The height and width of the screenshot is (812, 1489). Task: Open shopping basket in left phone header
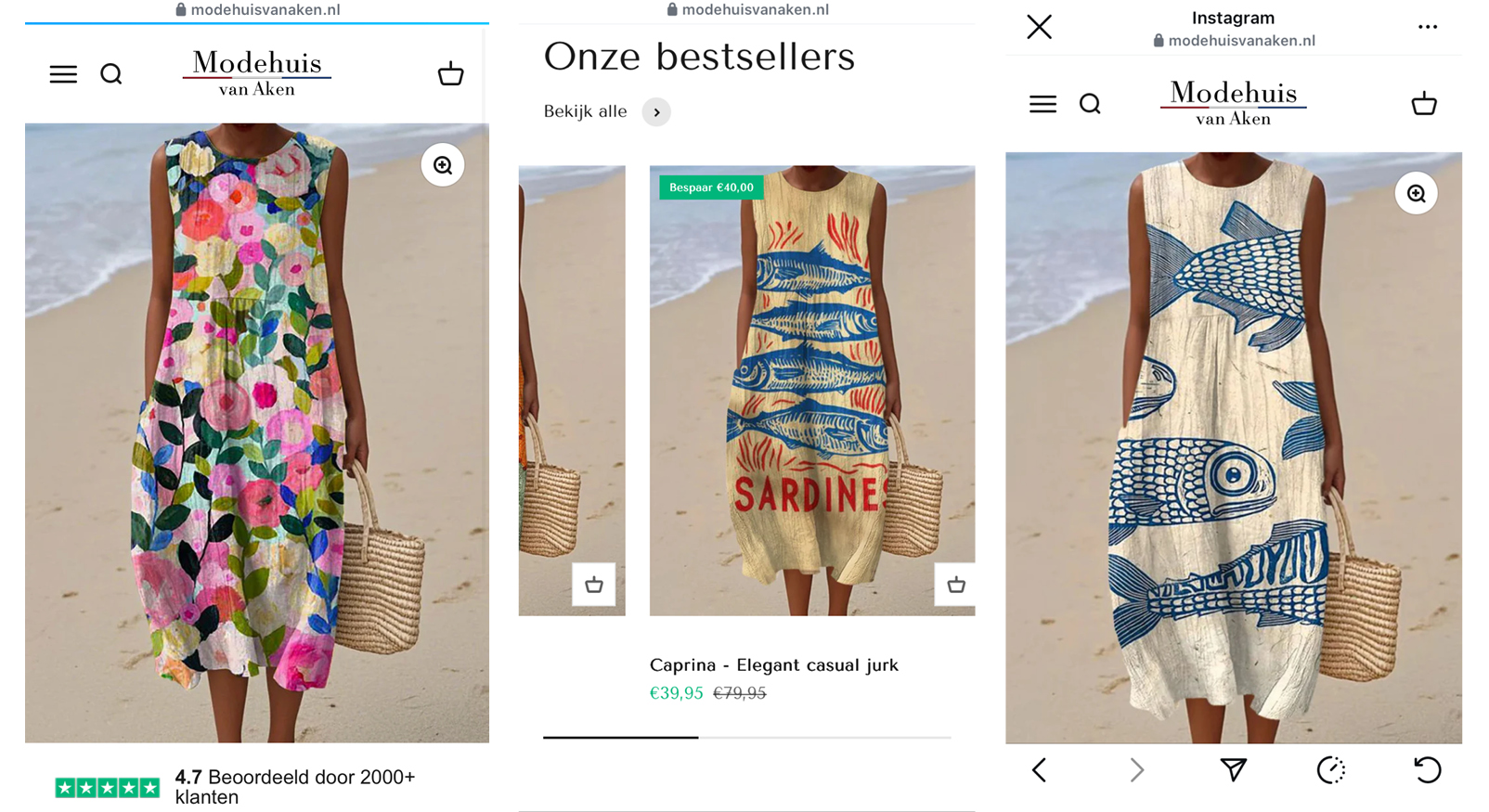(x=450, y=73)
